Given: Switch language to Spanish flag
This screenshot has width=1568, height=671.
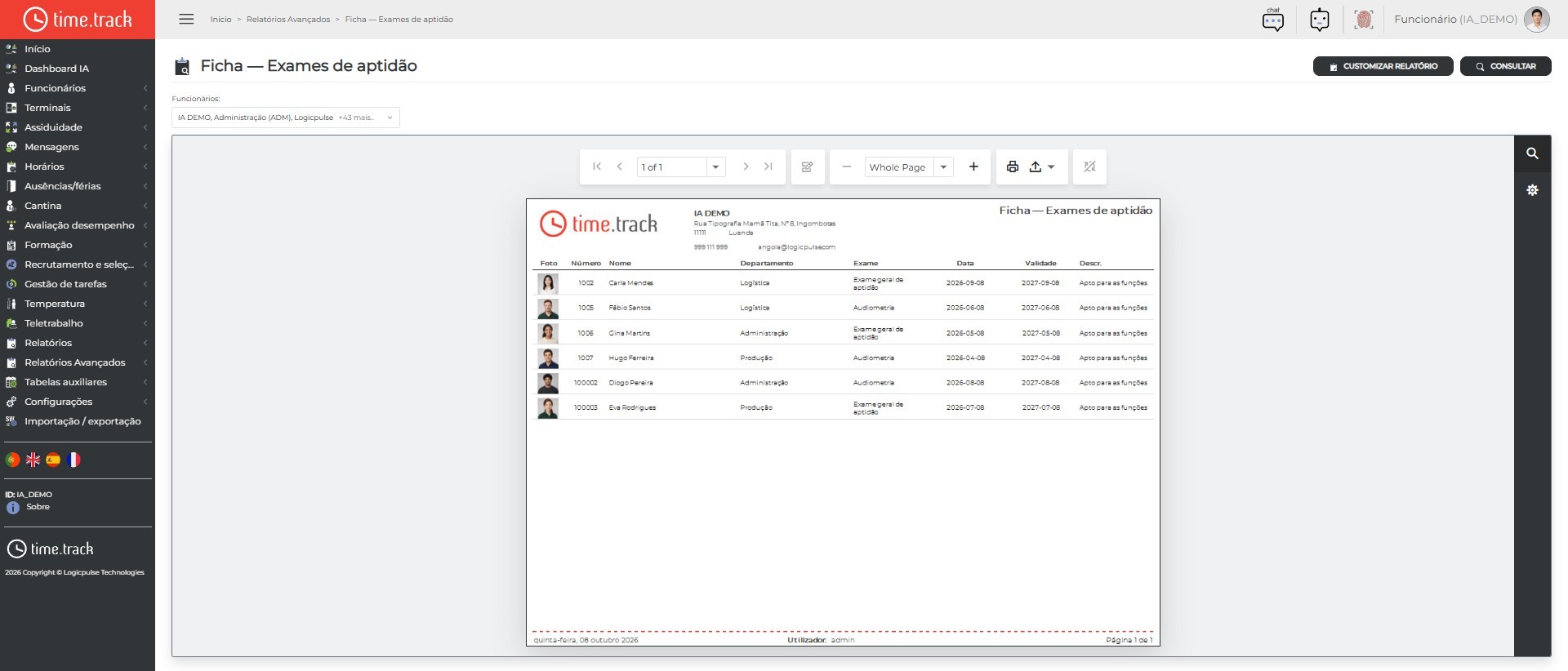Looking at the screenshot, I should 53,460.
